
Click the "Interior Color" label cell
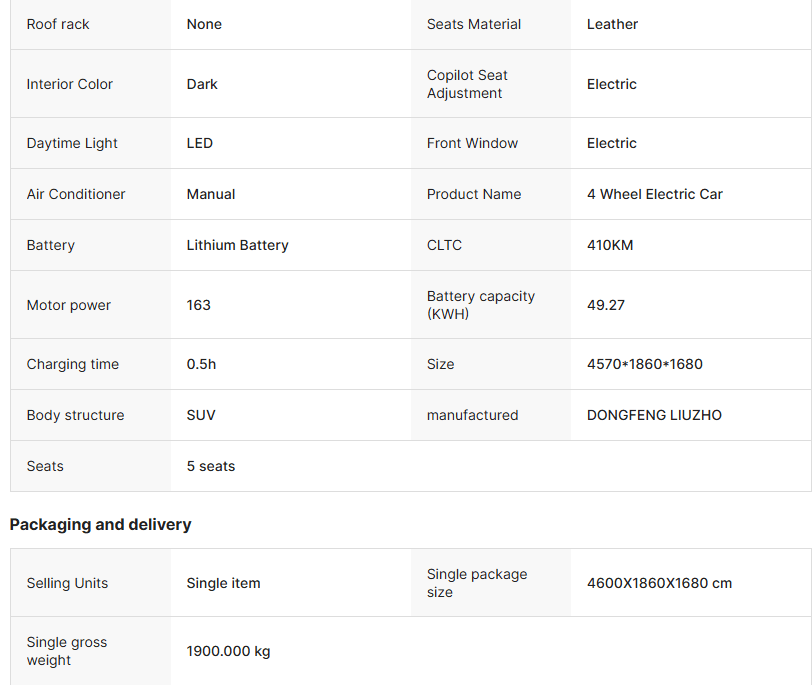click(70, 84)
